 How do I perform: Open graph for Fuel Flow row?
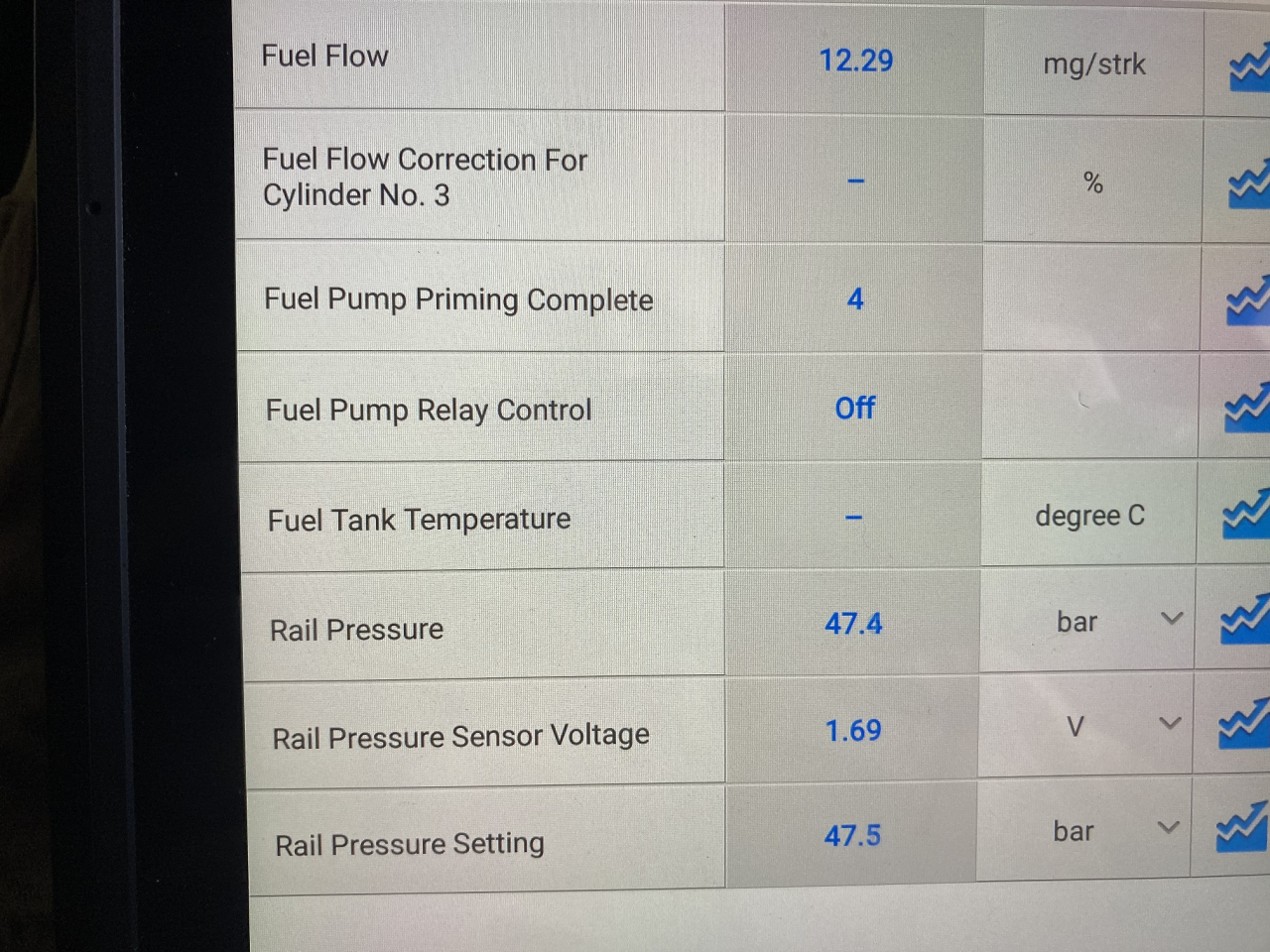[1250, 68]
